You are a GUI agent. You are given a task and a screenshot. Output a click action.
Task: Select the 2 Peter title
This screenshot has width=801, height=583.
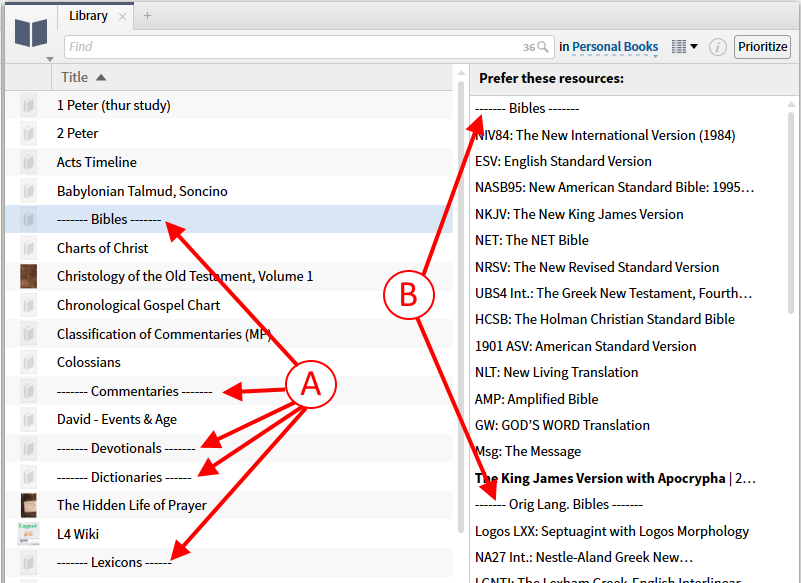pos(77,133)
